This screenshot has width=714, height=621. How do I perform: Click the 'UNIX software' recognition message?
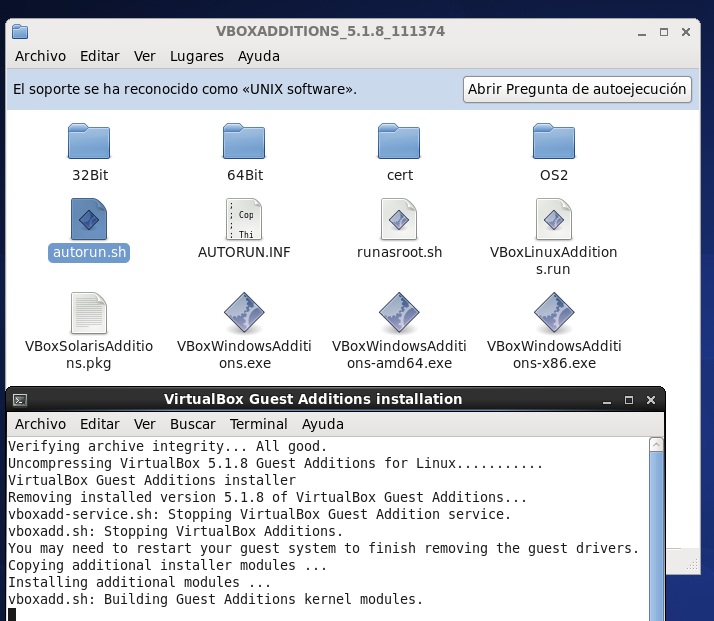tap(185, 89)
